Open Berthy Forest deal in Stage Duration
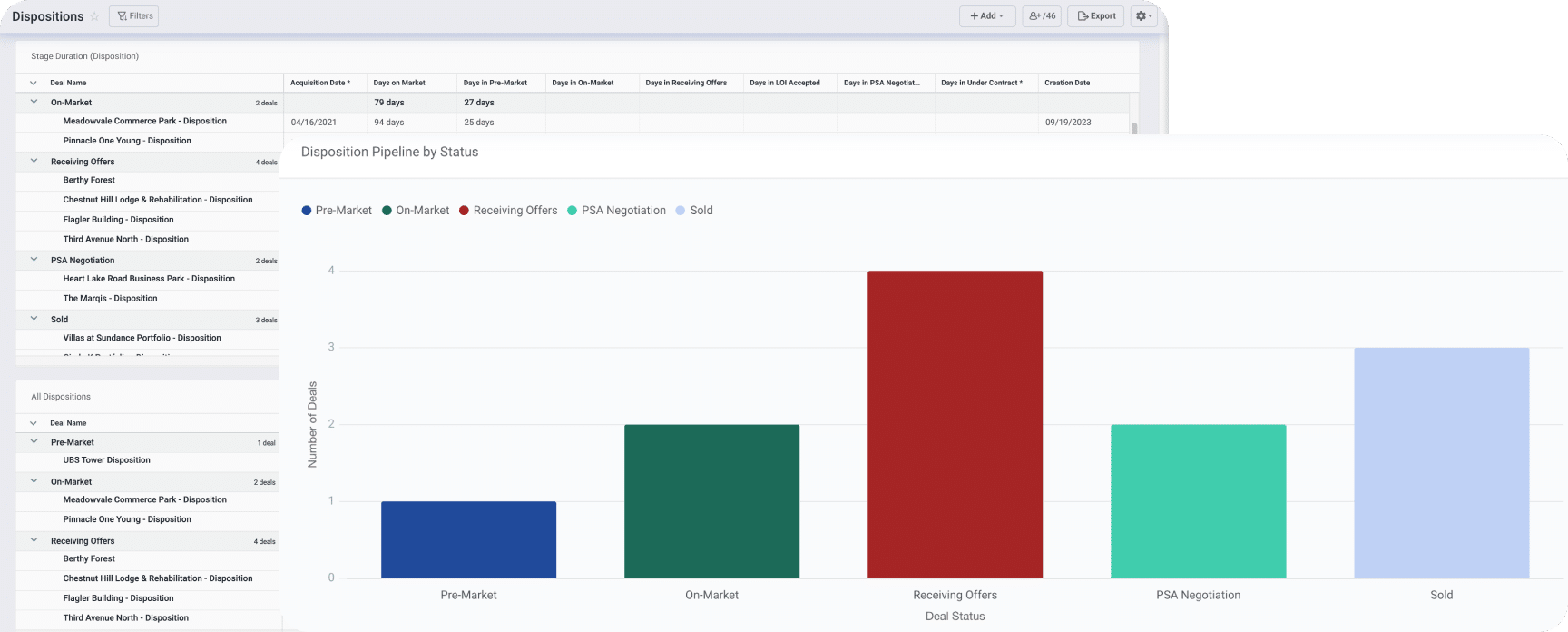Image resolution: width=1568 pixels, height=632 pixels. 89,180
